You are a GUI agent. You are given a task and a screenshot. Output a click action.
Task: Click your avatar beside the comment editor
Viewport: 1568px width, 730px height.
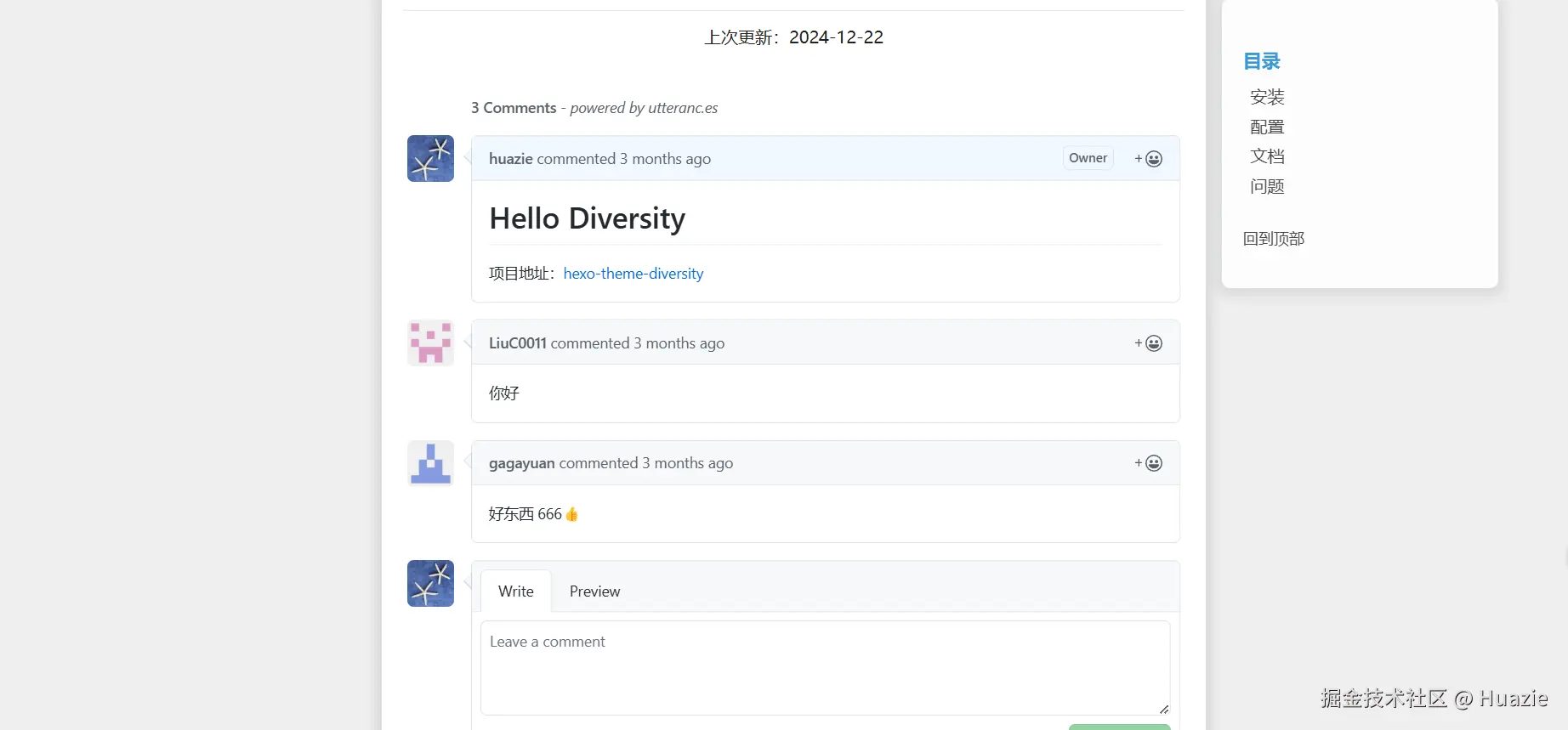point(430,584)
